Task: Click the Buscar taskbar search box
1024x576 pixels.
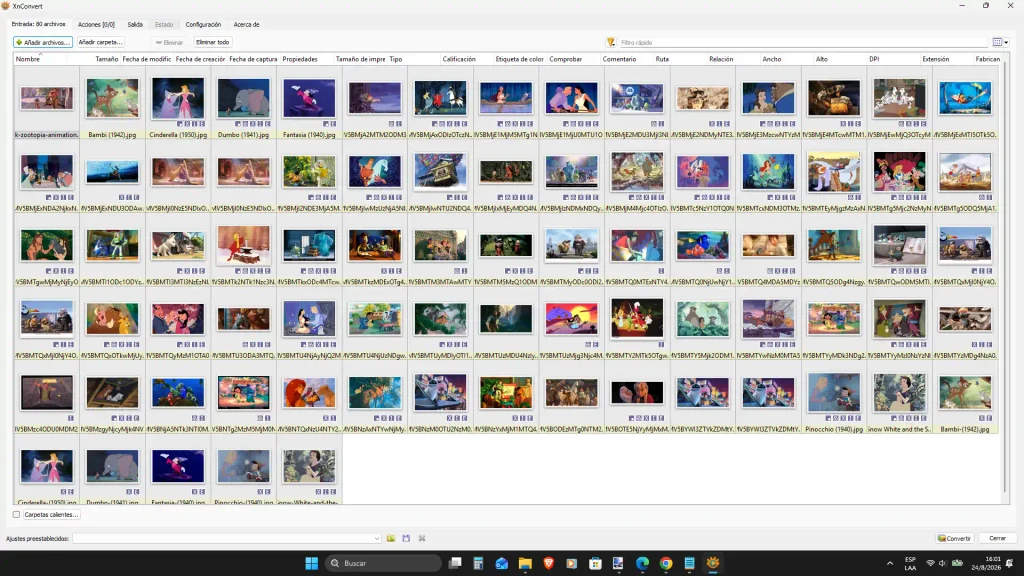Action: click(x=383, y=563)
